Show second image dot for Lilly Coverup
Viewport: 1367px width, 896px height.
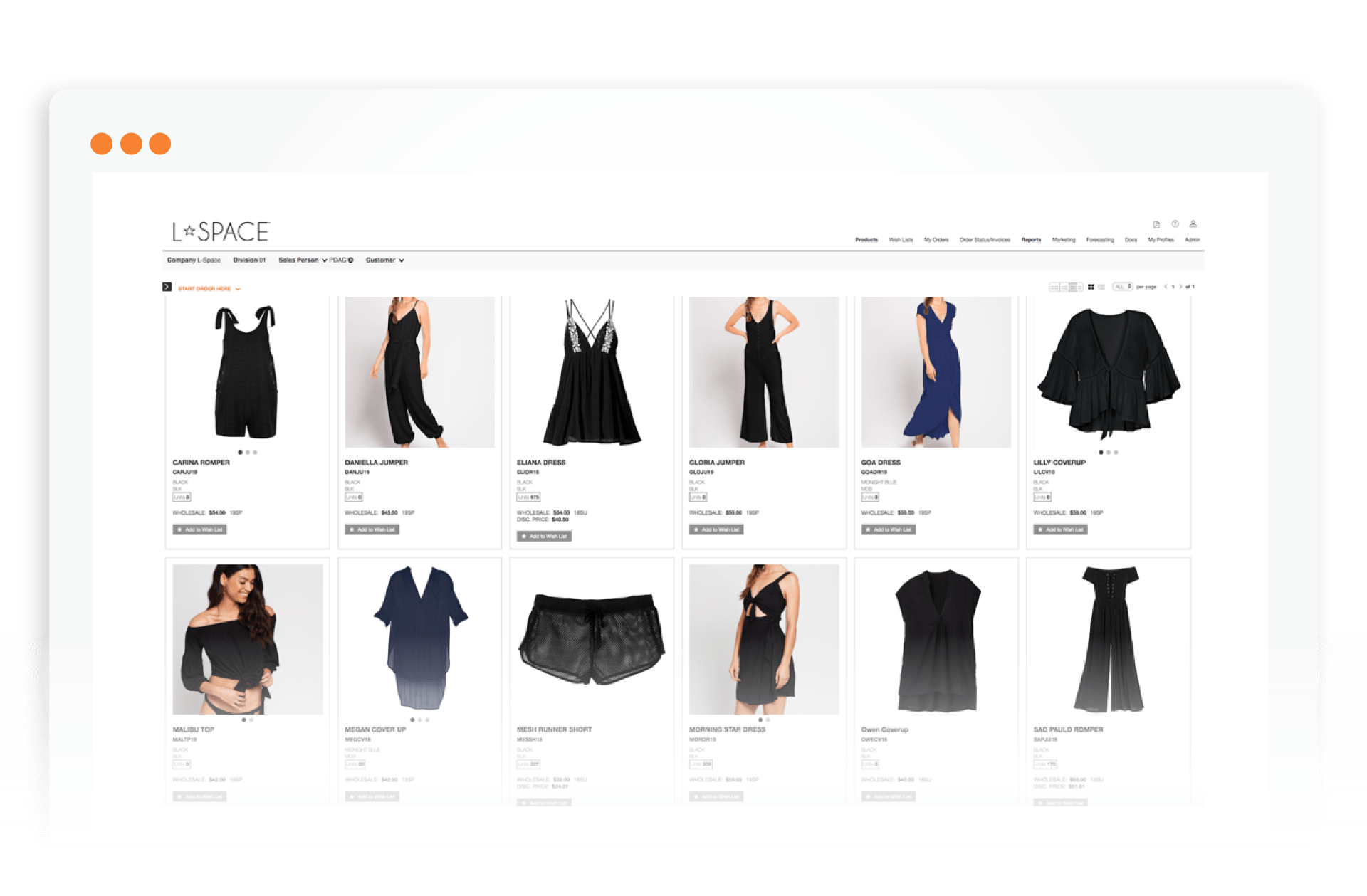(x=1109, y=453)
